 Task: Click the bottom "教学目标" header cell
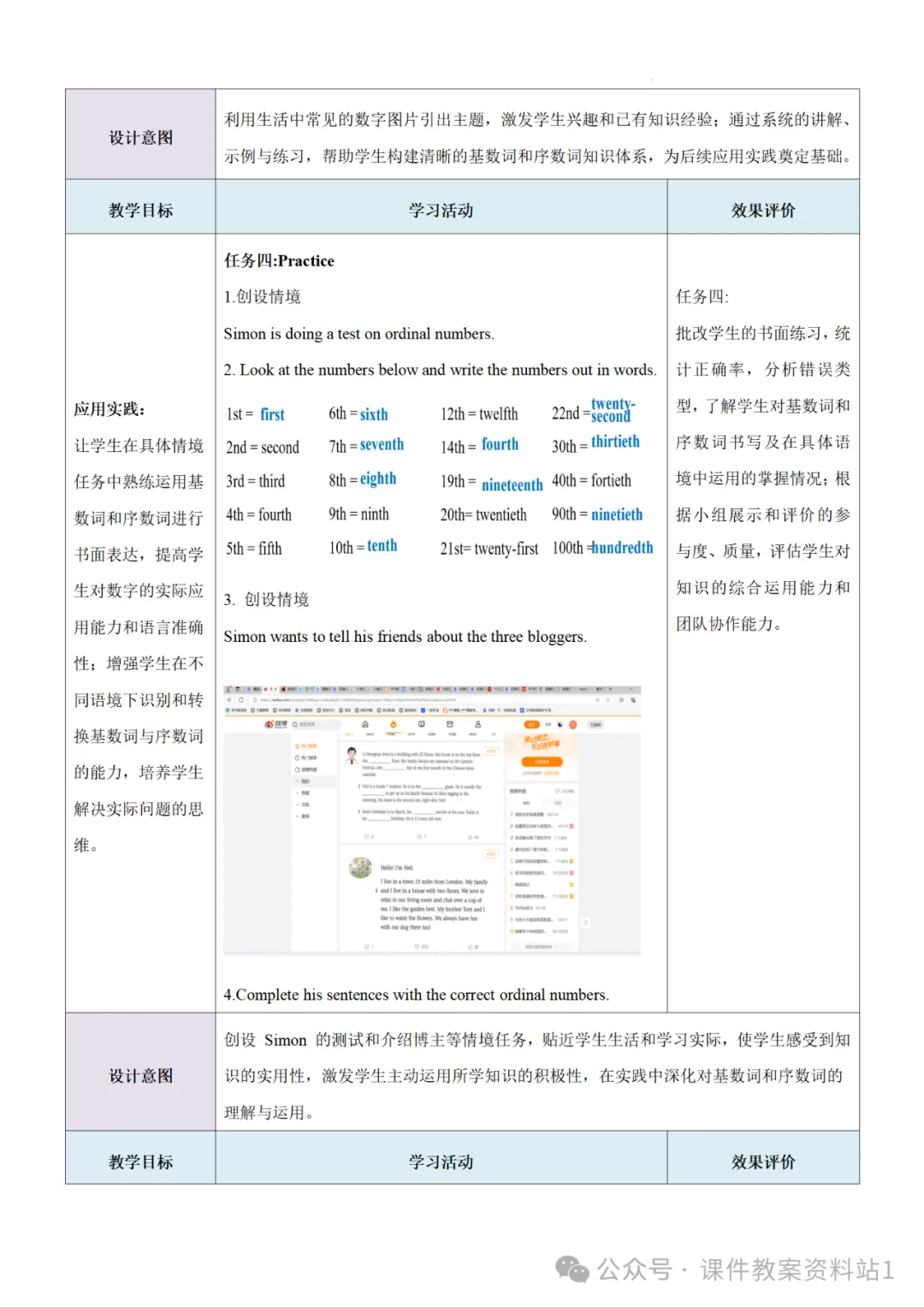coord(140,1158)
